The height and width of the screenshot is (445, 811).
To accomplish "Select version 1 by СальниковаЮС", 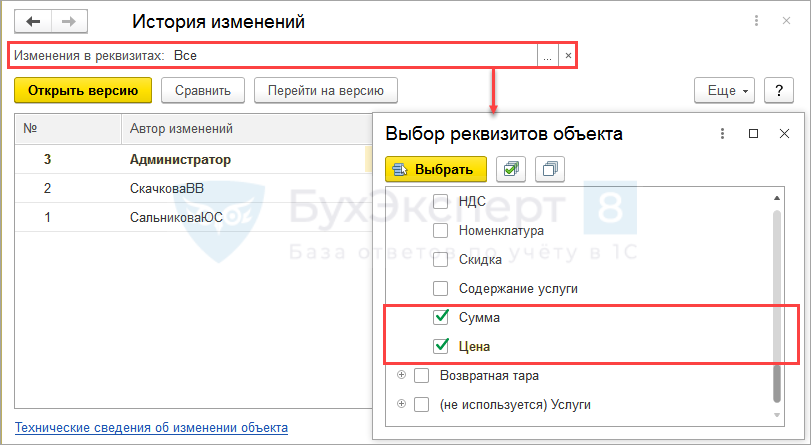I will coord(193,217).
